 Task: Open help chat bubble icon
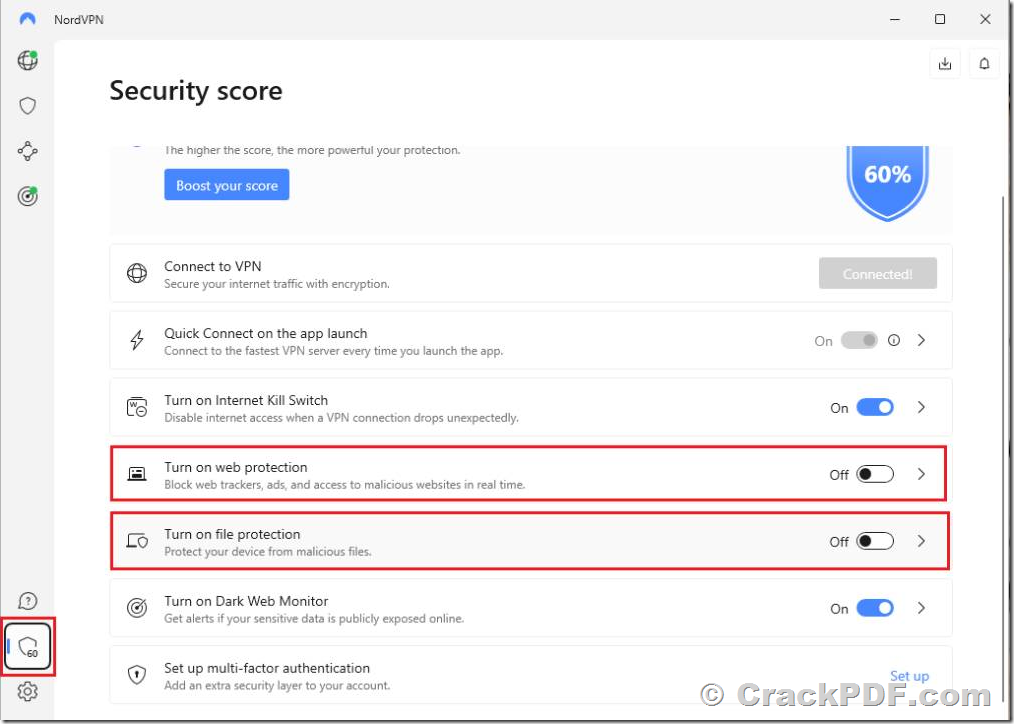tap(27, 601)
